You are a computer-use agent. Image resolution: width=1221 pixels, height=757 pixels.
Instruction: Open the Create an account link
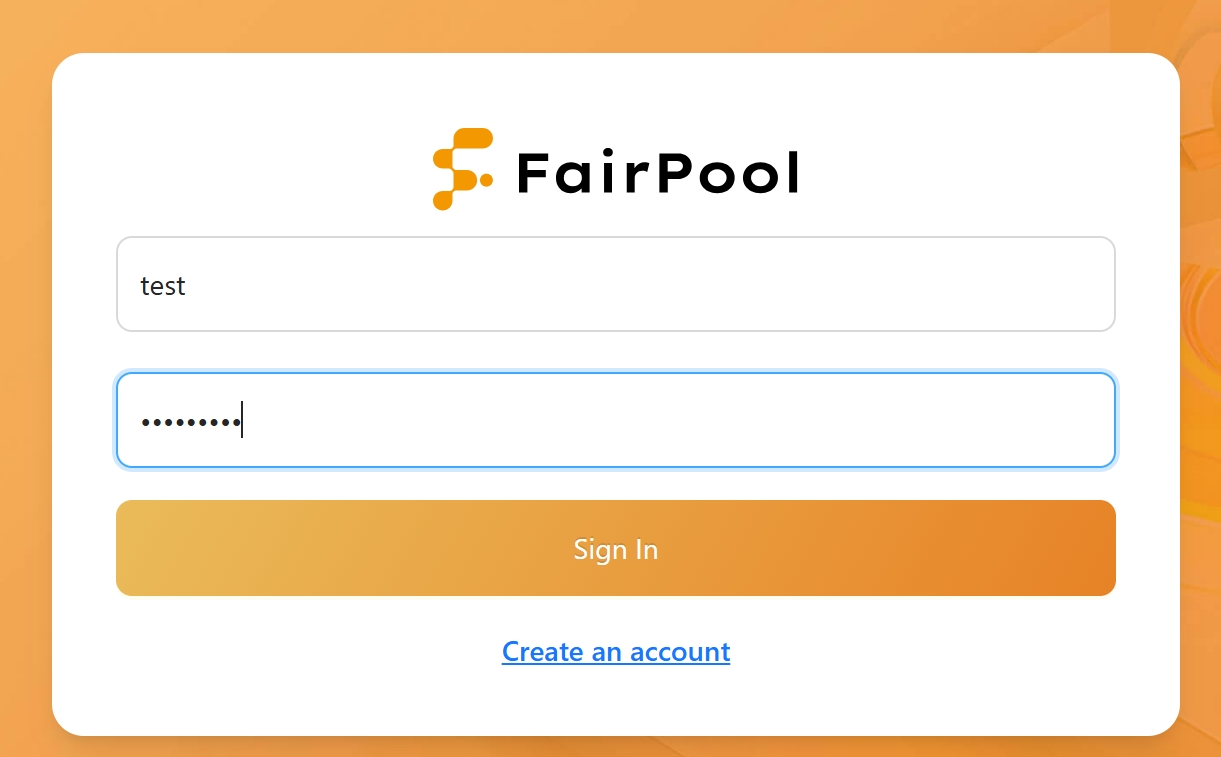click(616, 652)
